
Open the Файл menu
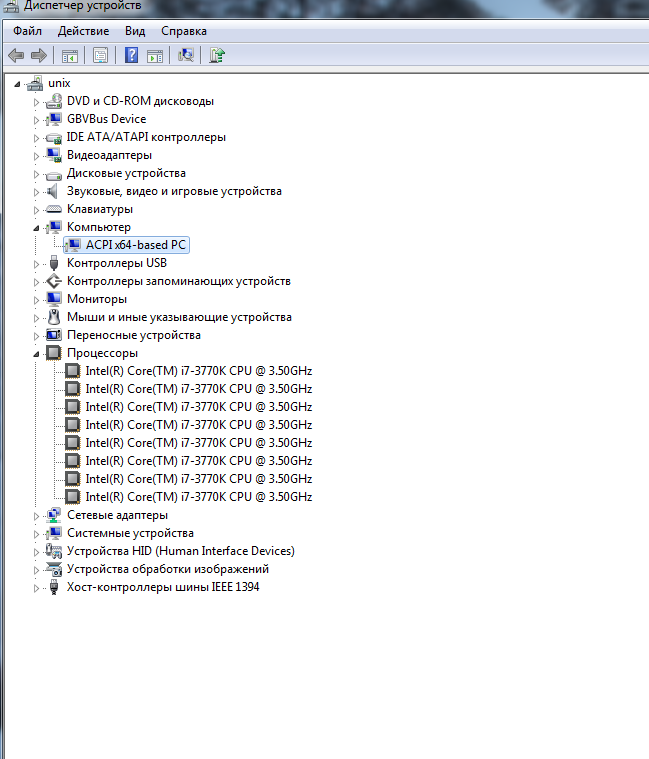27,31
